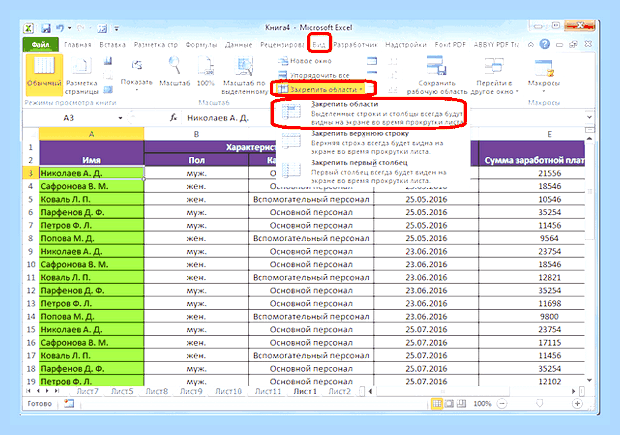Screen dimensions: 620x435
Task: Click the macro recording icon in status bar
Action: (69, 403)
